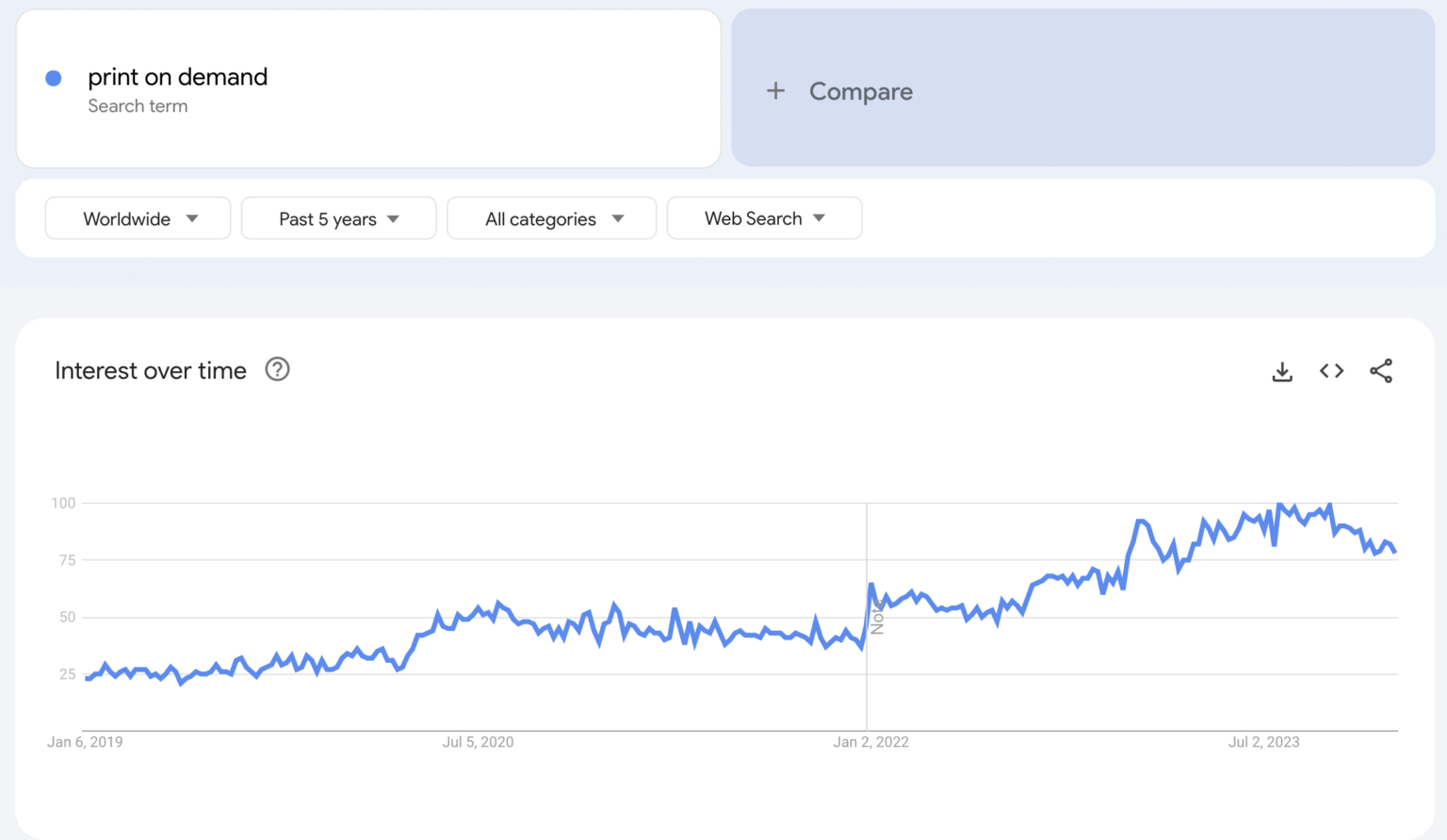This screenshot has height=840, width=1447.
Task: Click the 100 value on vertical axis
Action: click(63, 503)
